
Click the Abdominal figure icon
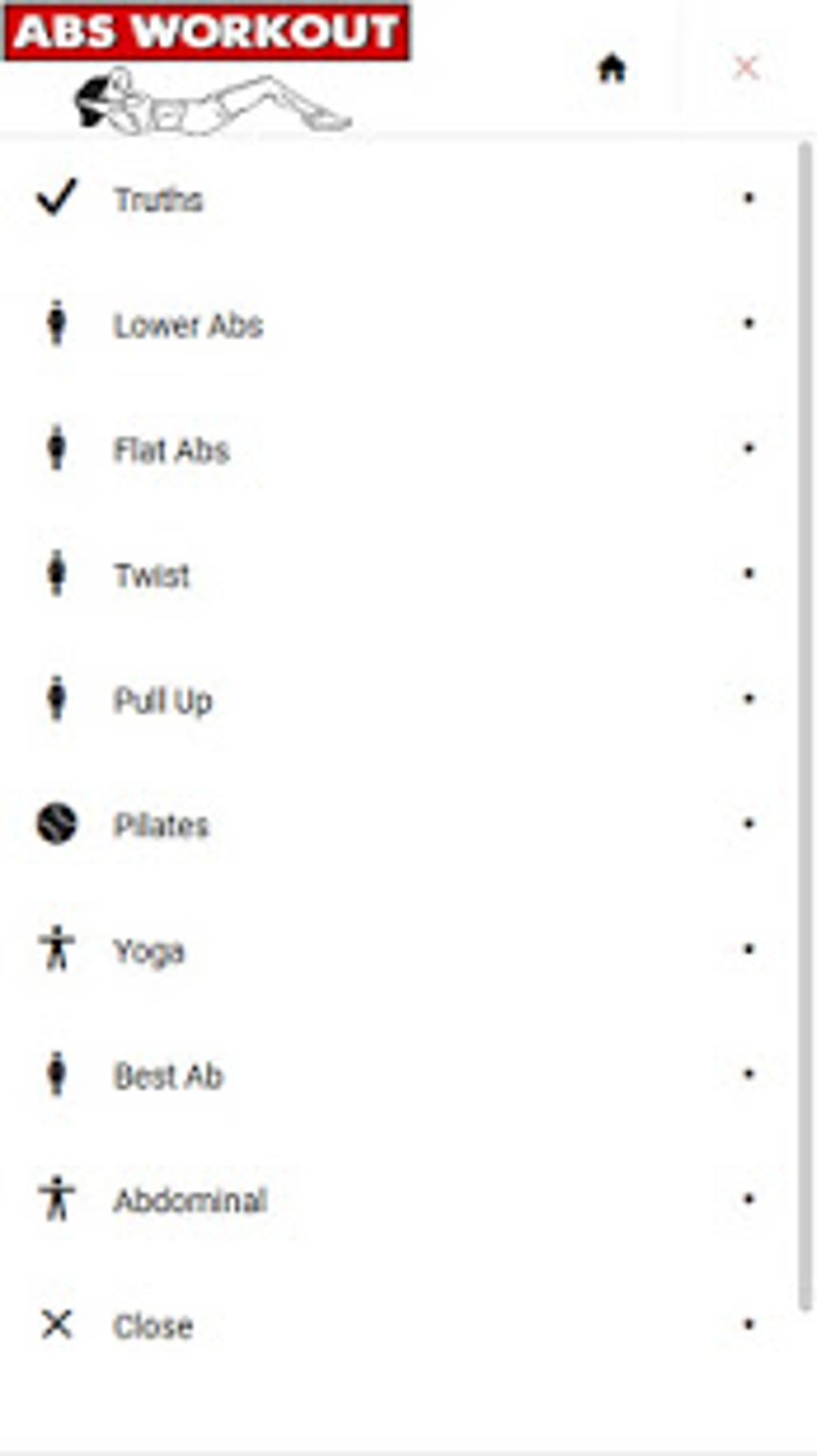point(57,1198)
